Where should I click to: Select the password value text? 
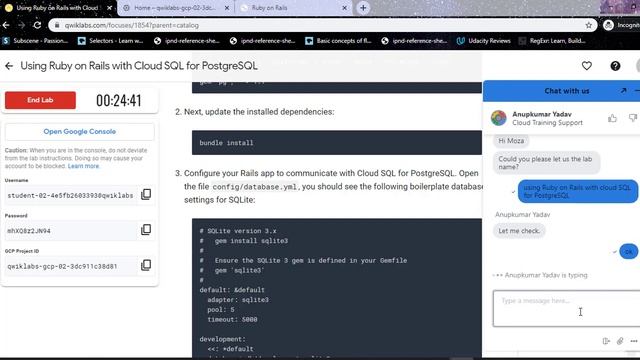[29, 231]
